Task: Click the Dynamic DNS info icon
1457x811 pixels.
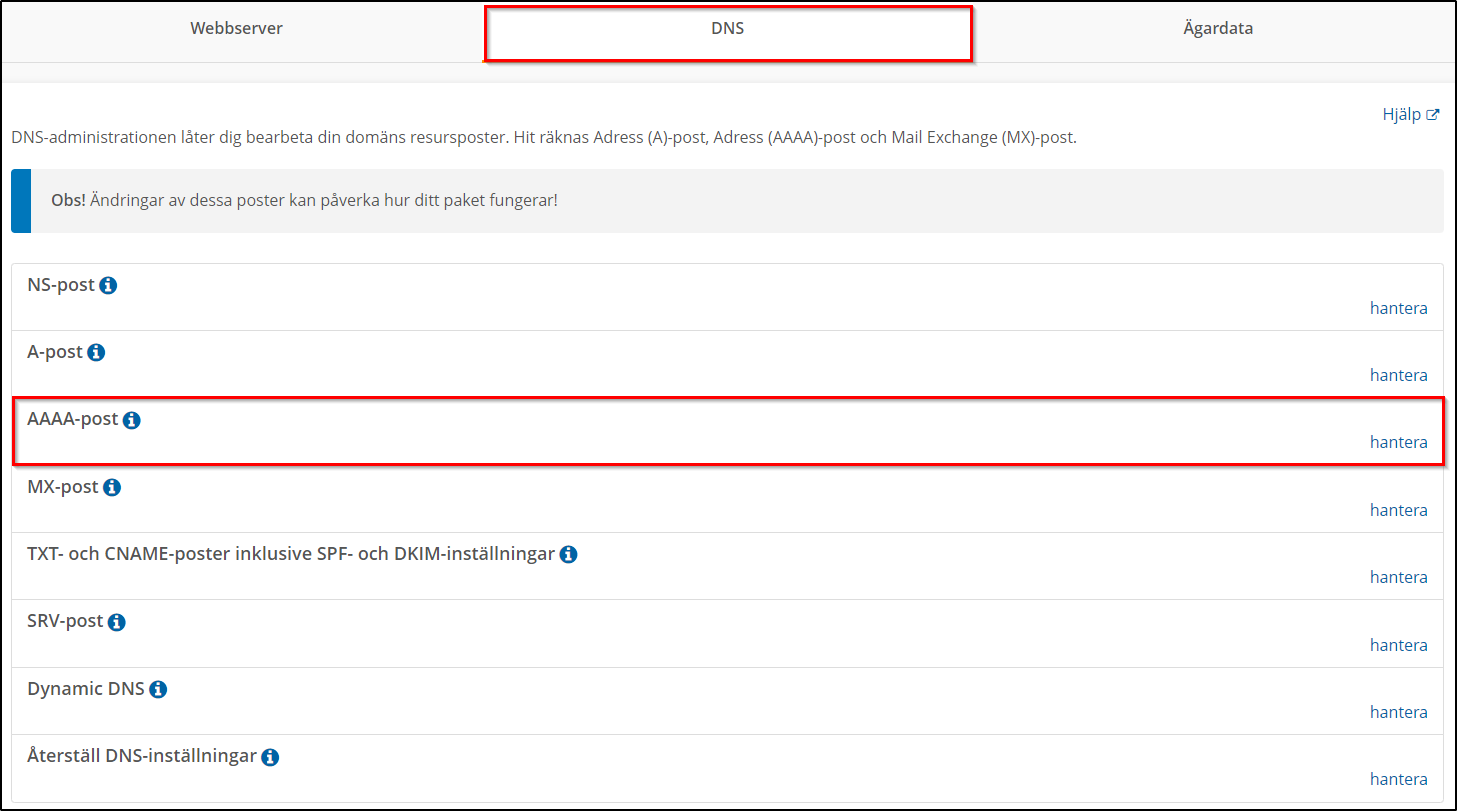Action: click(158, 690)
